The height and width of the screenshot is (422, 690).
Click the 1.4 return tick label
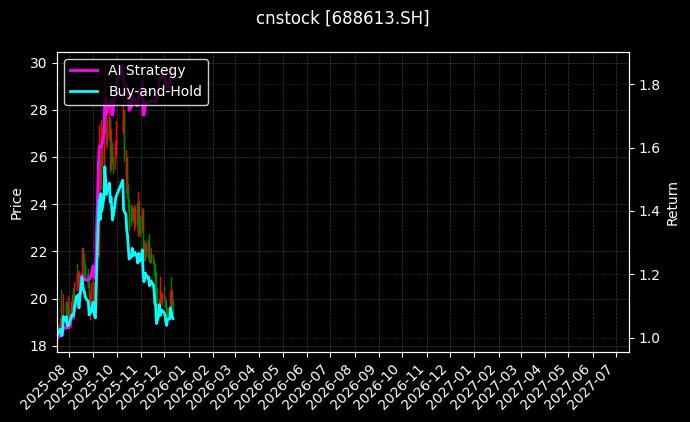[x=649, y=211]
